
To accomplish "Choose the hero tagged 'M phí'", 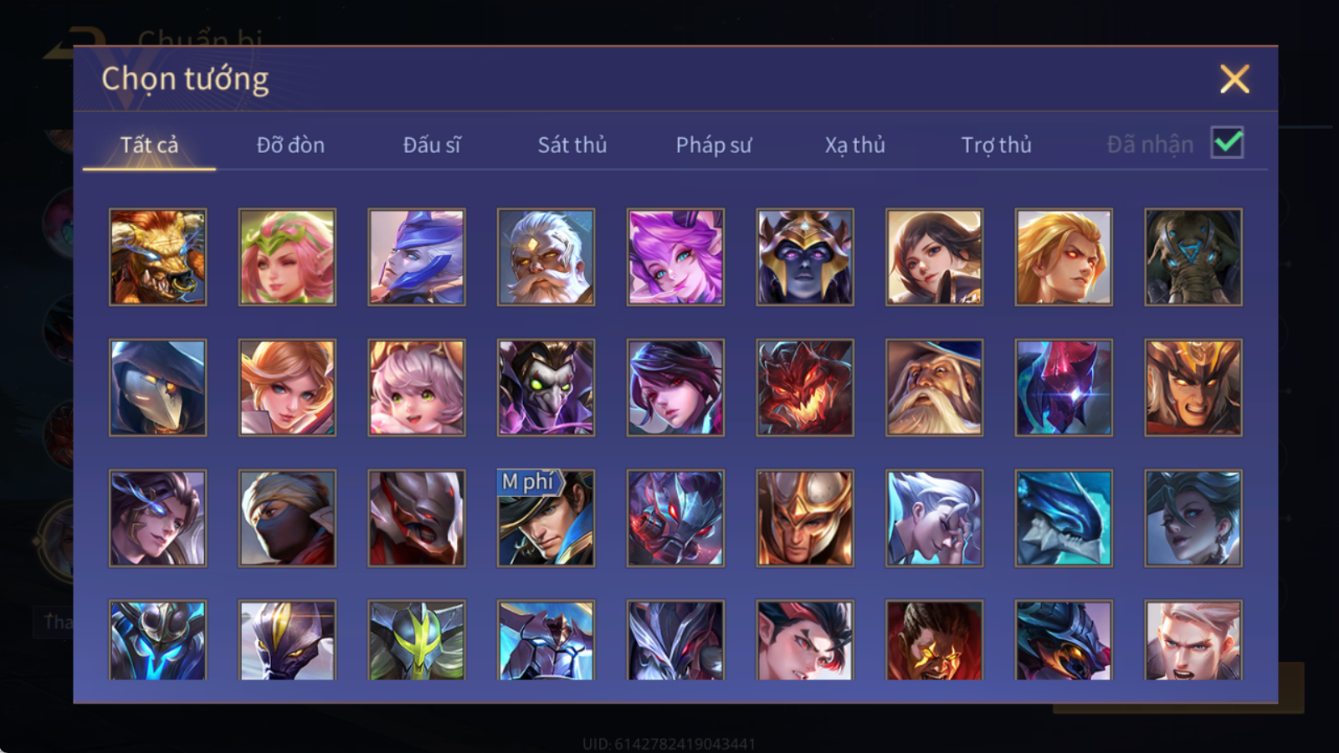I will point(546,518).
